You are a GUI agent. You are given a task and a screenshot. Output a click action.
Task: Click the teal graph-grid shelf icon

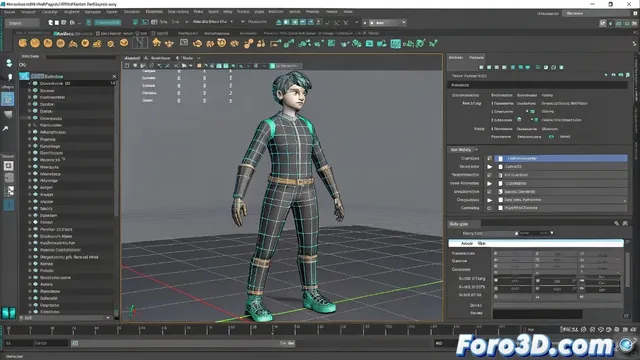[395, 44]
